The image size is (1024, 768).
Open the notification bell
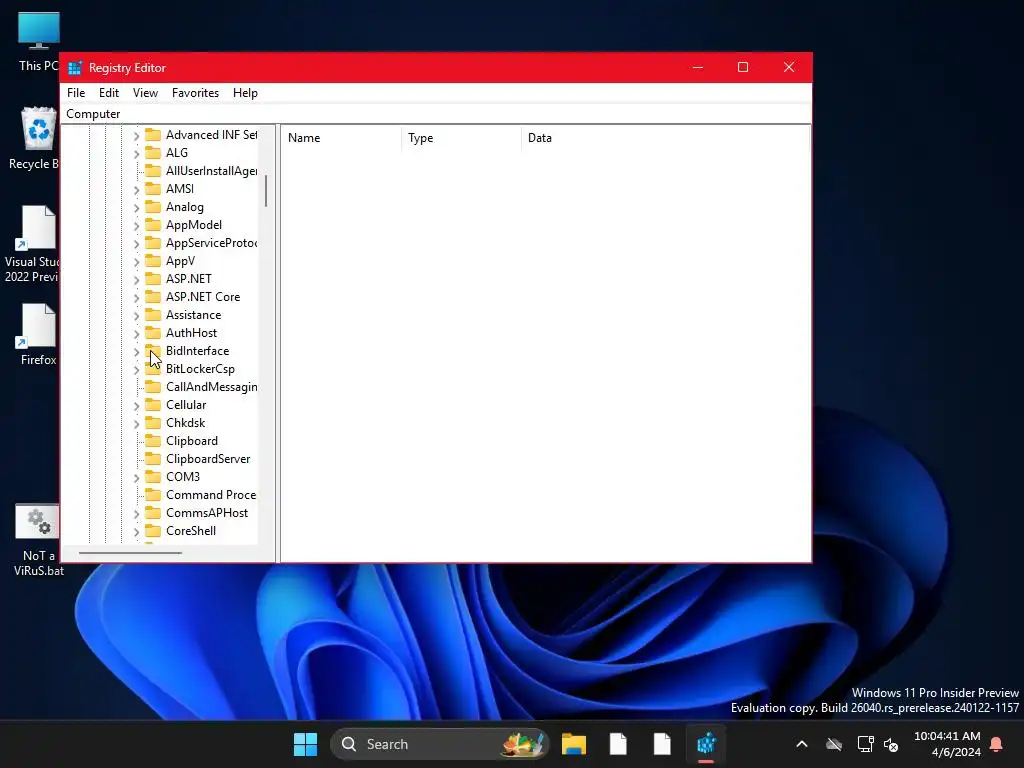[x=997, y=744]
